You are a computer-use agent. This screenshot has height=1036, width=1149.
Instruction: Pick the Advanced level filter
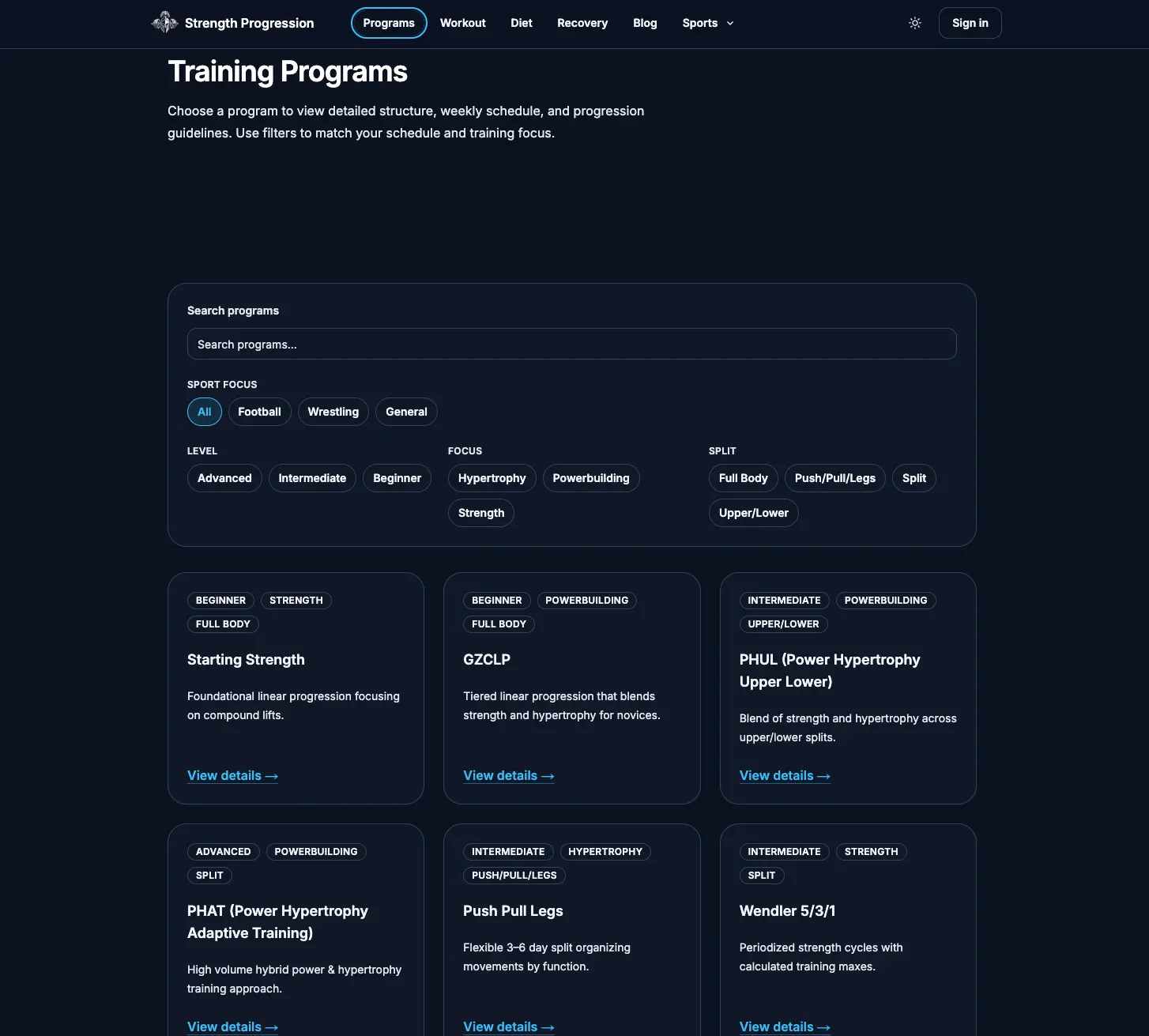point(224,478)
